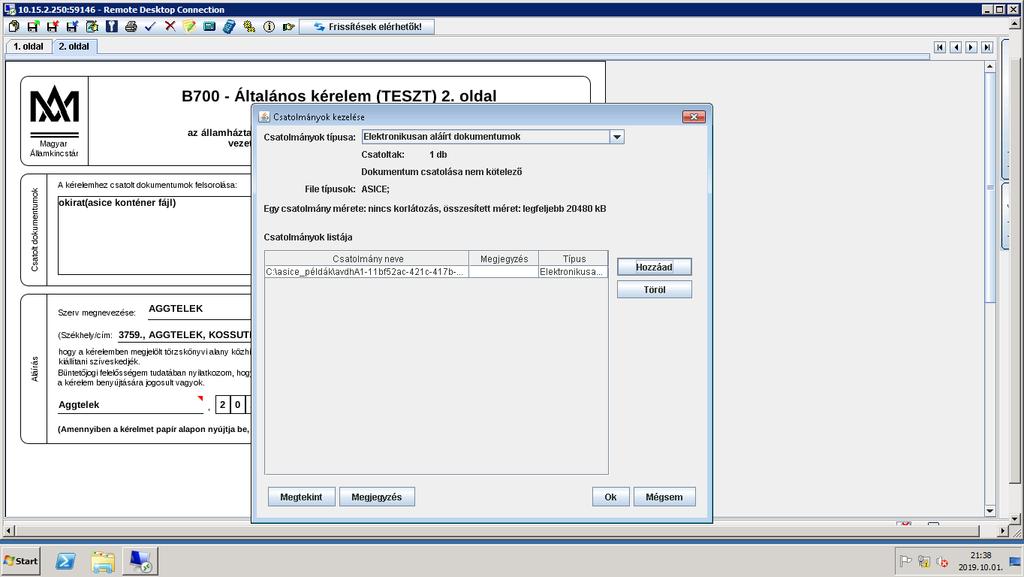1024x577 pixels.
Task: Select the asice_példák attachment row
Action: coord(436,272)
